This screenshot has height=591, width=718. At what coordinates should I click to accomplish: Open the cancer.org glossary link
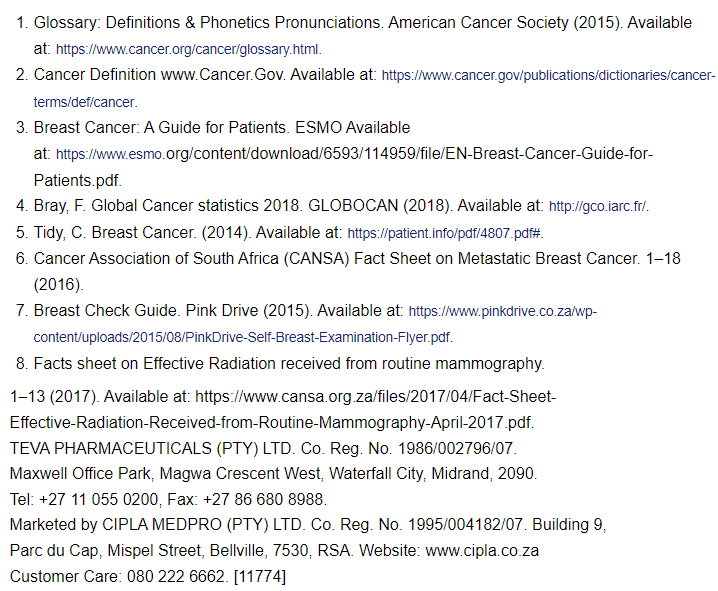tap(188, 49)
